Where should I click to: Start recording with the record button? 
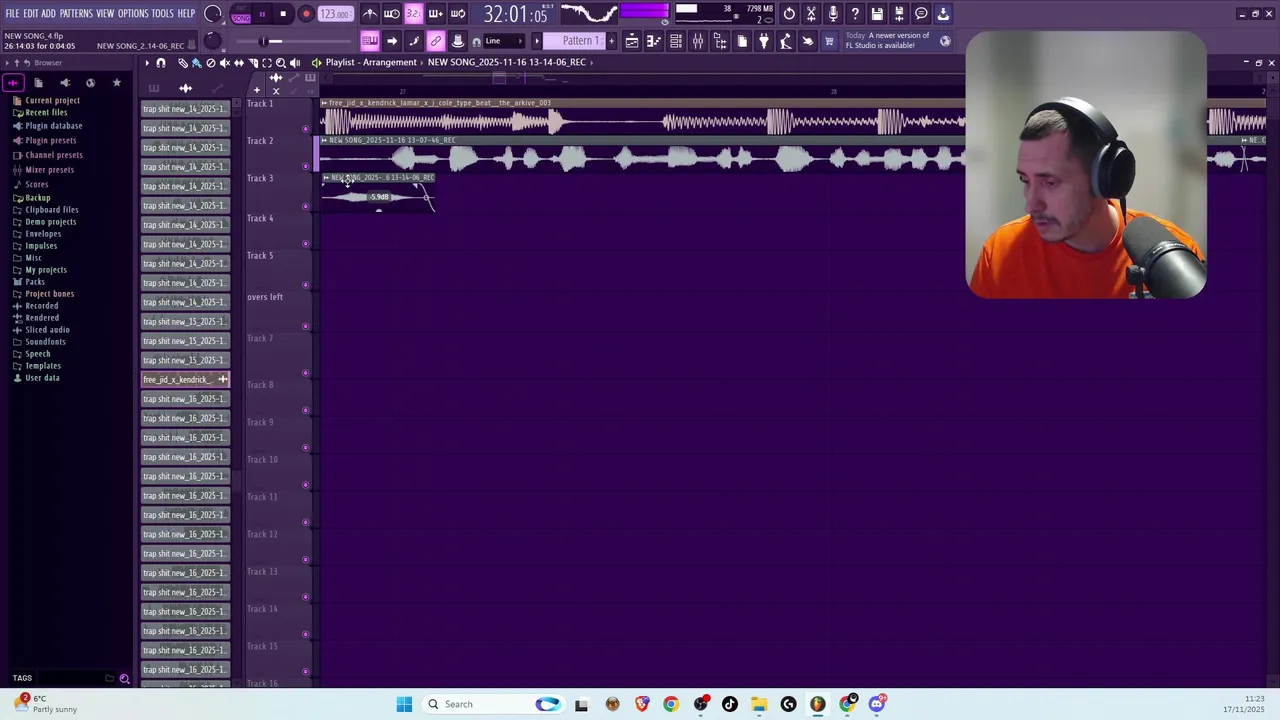pos(306,14)
